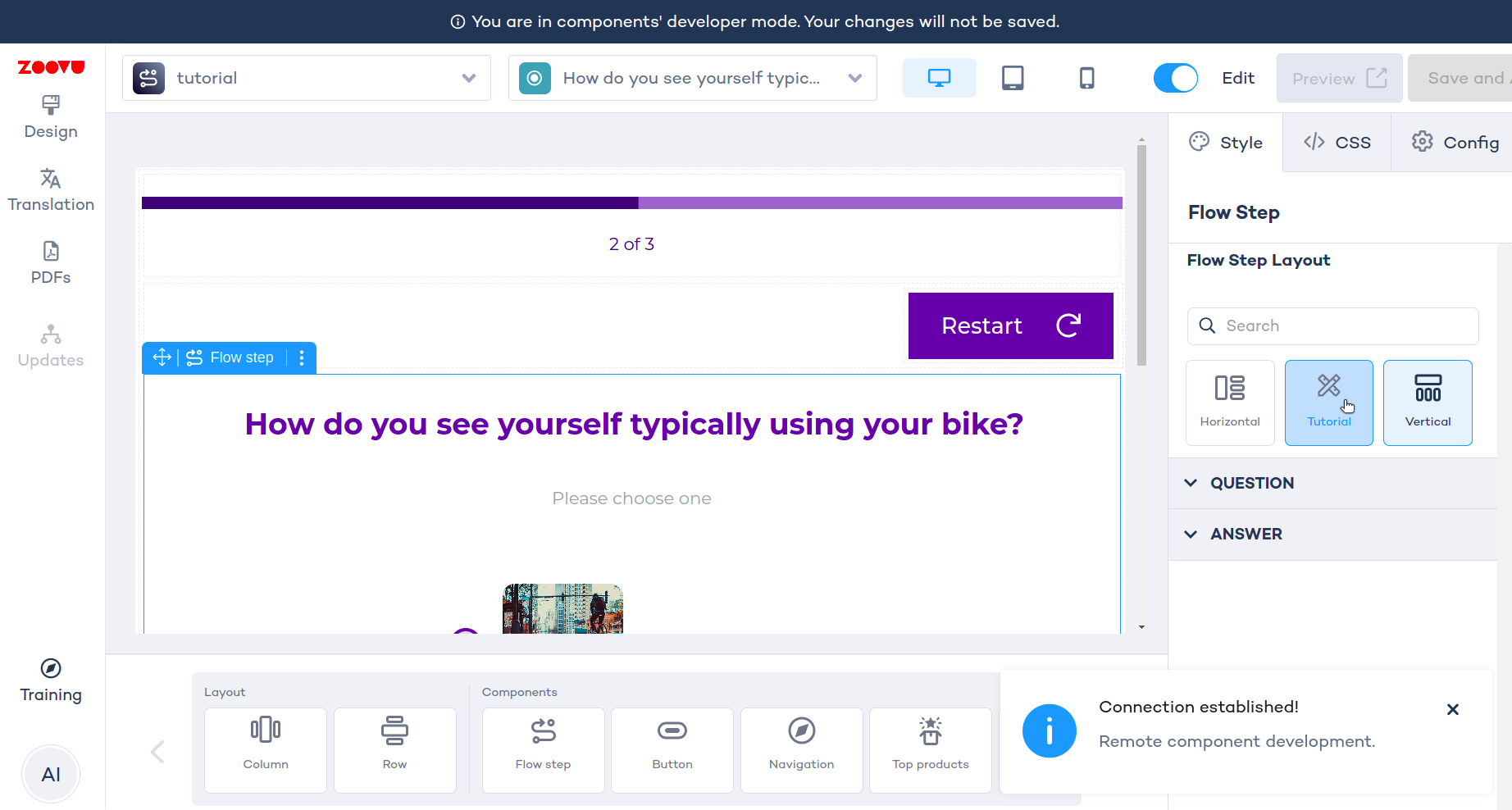Screen dimensions: 1512x810
Task: Open the tutorial advisor dropdown
Action: tap(307, 78)
